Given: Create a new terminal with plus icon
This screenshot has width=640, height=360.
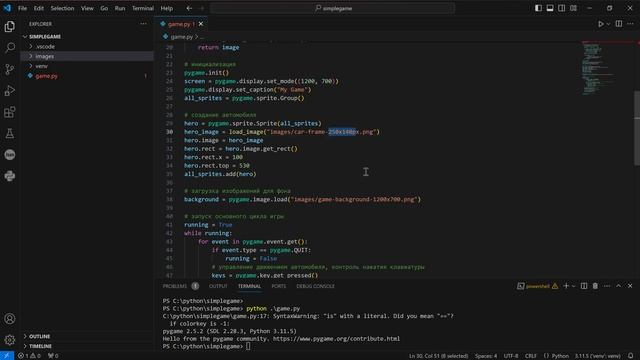Looking at the screenshot, I should (x=566, y=286).
